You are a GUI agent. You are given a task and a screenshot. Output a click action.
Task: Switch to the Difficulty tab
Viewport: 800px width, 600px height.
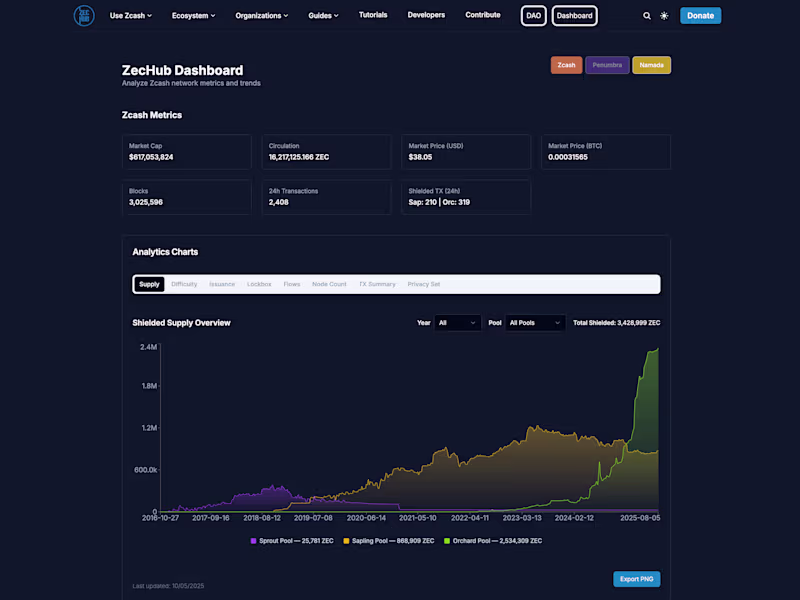point(184,284)
